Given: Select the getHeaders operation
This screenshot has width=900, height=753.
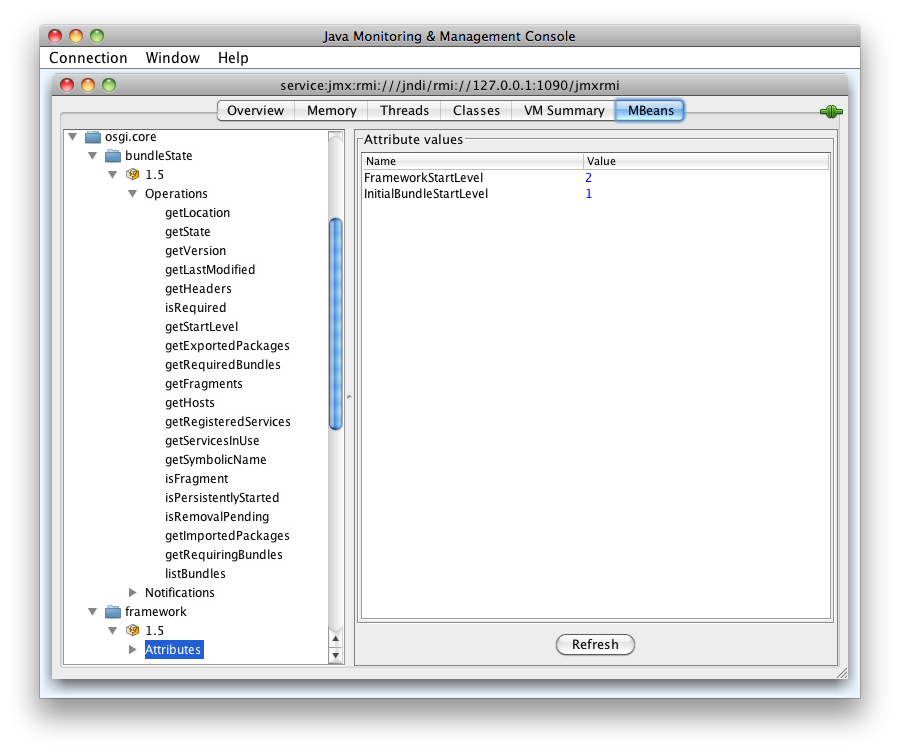Looking at the screenshot, I should tap(199, 289).
